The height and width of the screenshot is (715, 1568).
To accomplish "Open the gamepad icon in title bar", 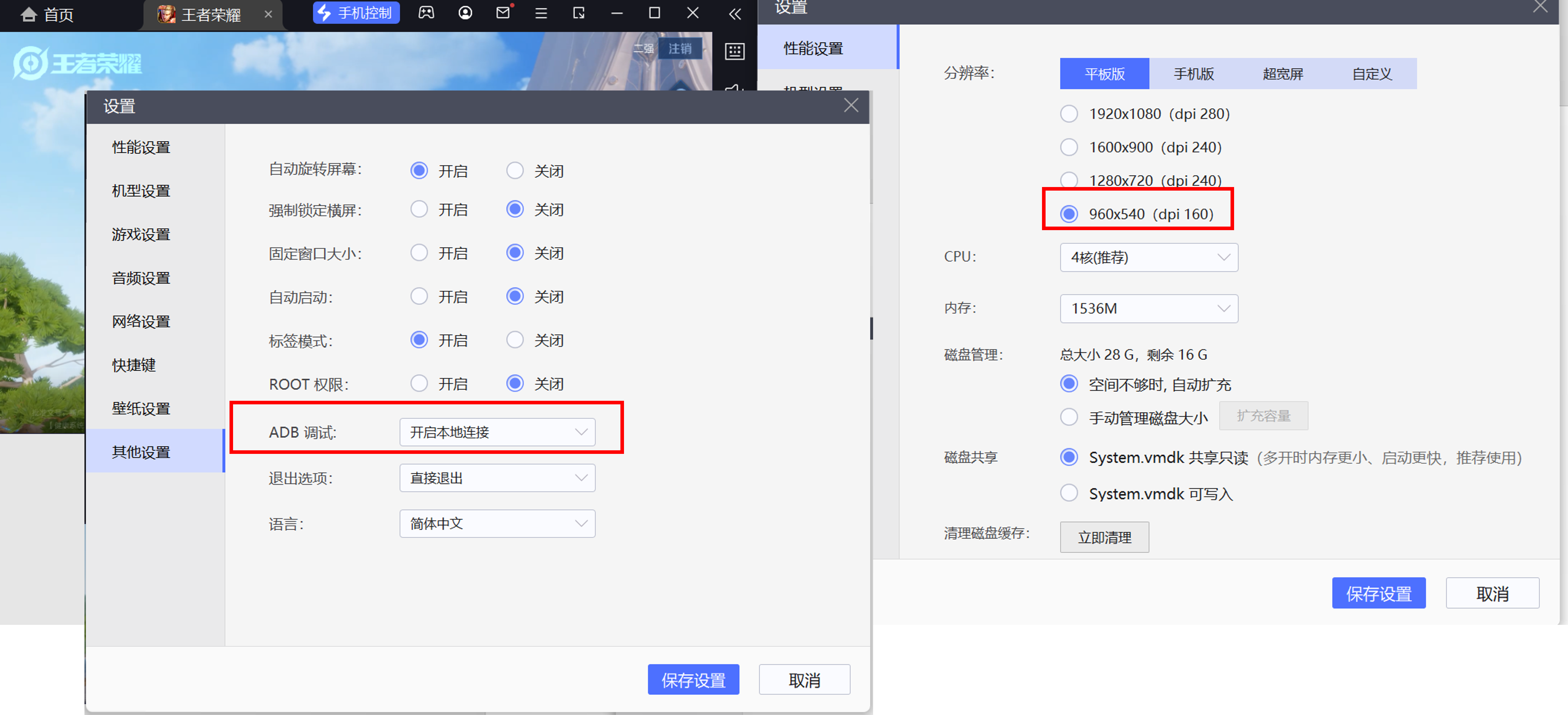I will tap(426, 13).
